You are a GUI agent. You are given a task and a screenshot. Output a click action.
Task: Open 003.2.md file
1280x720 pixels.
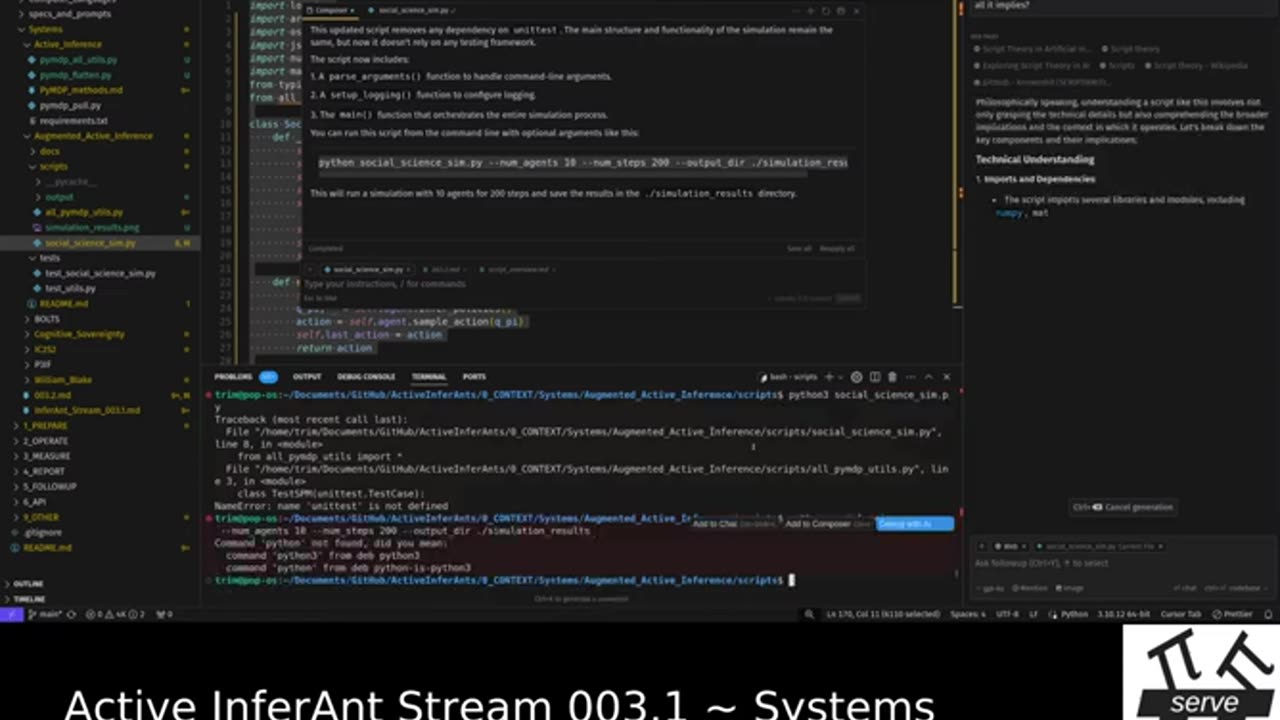52,395
